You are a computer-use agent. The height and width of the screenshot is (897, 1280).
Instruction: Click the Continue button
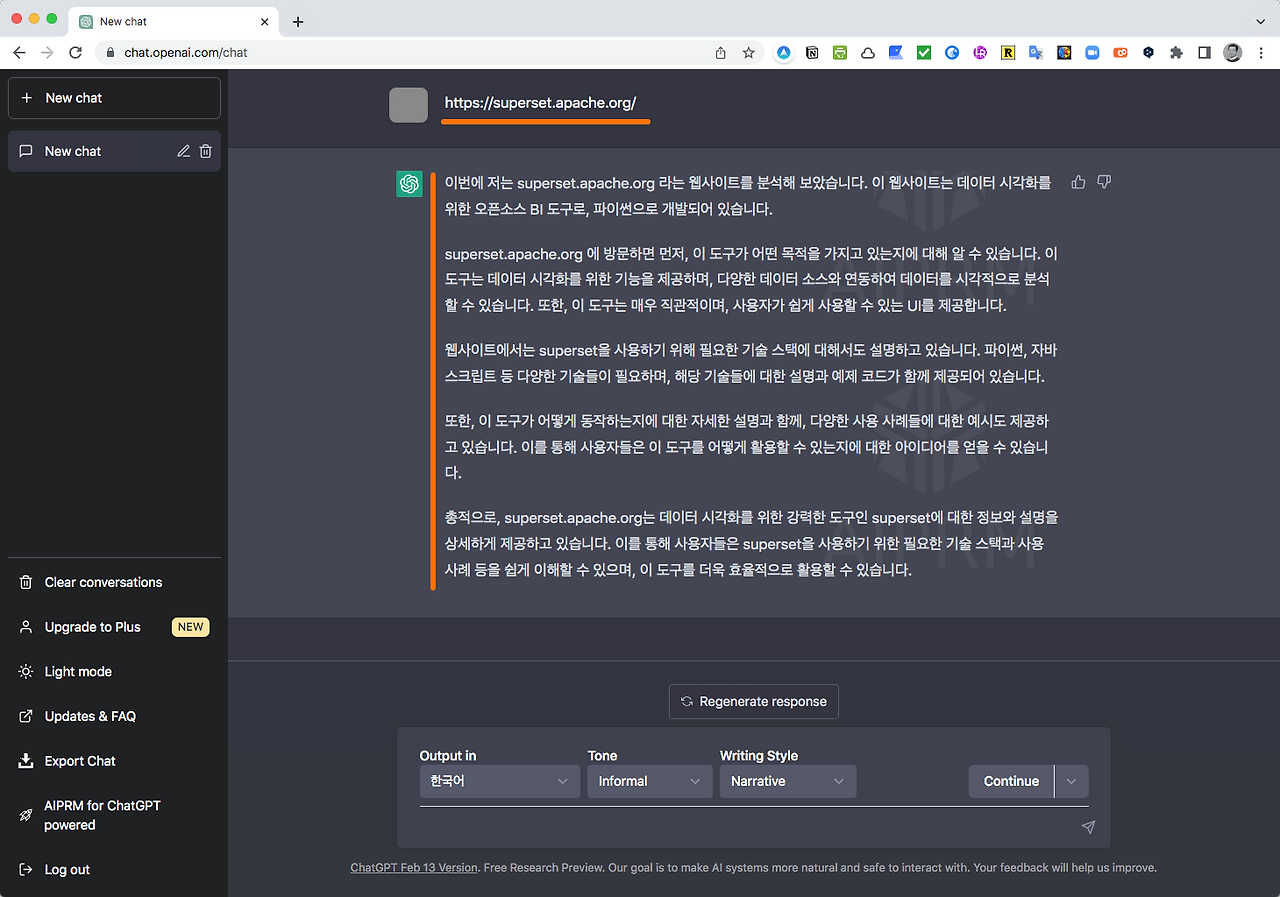tap(1011, 781)
